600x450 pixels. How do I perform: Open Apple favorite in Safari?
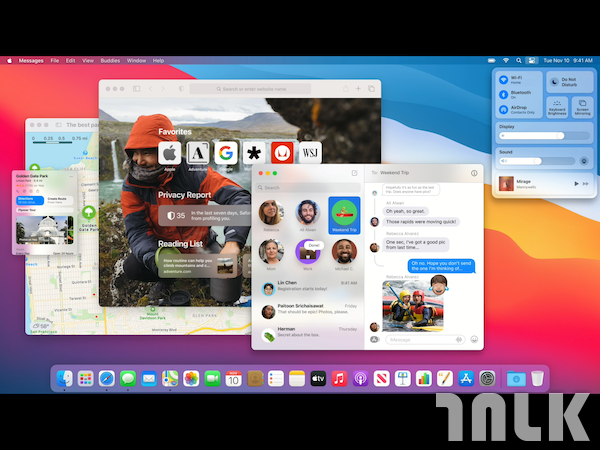[x=170, y=153]
